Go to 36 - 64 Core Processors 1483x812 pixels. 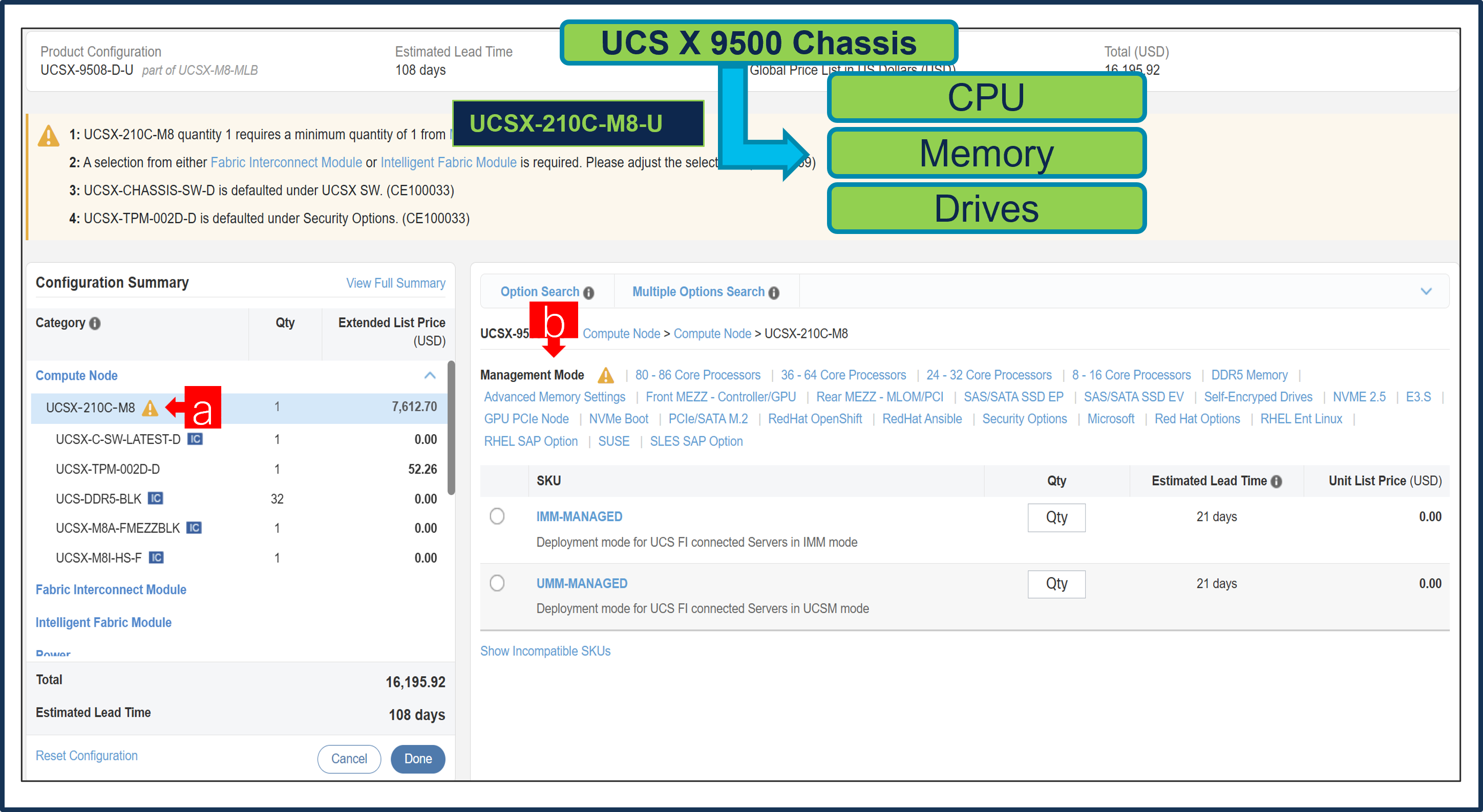point(843,375)
